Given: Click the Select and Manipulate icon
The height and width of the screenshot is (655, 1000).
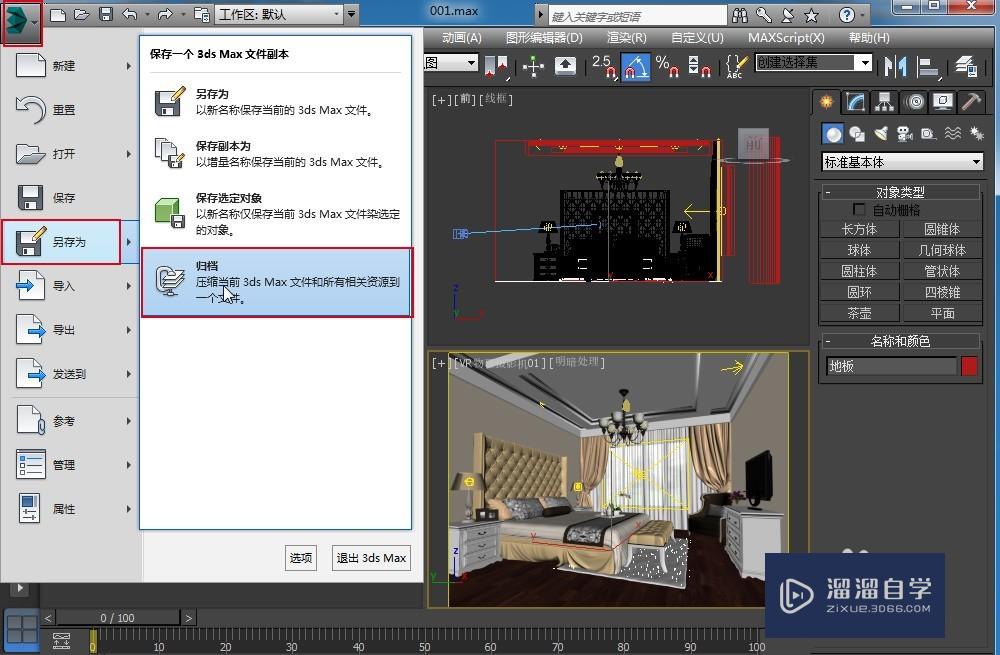Looking at the screenshot, I should (x=533, y=65).
